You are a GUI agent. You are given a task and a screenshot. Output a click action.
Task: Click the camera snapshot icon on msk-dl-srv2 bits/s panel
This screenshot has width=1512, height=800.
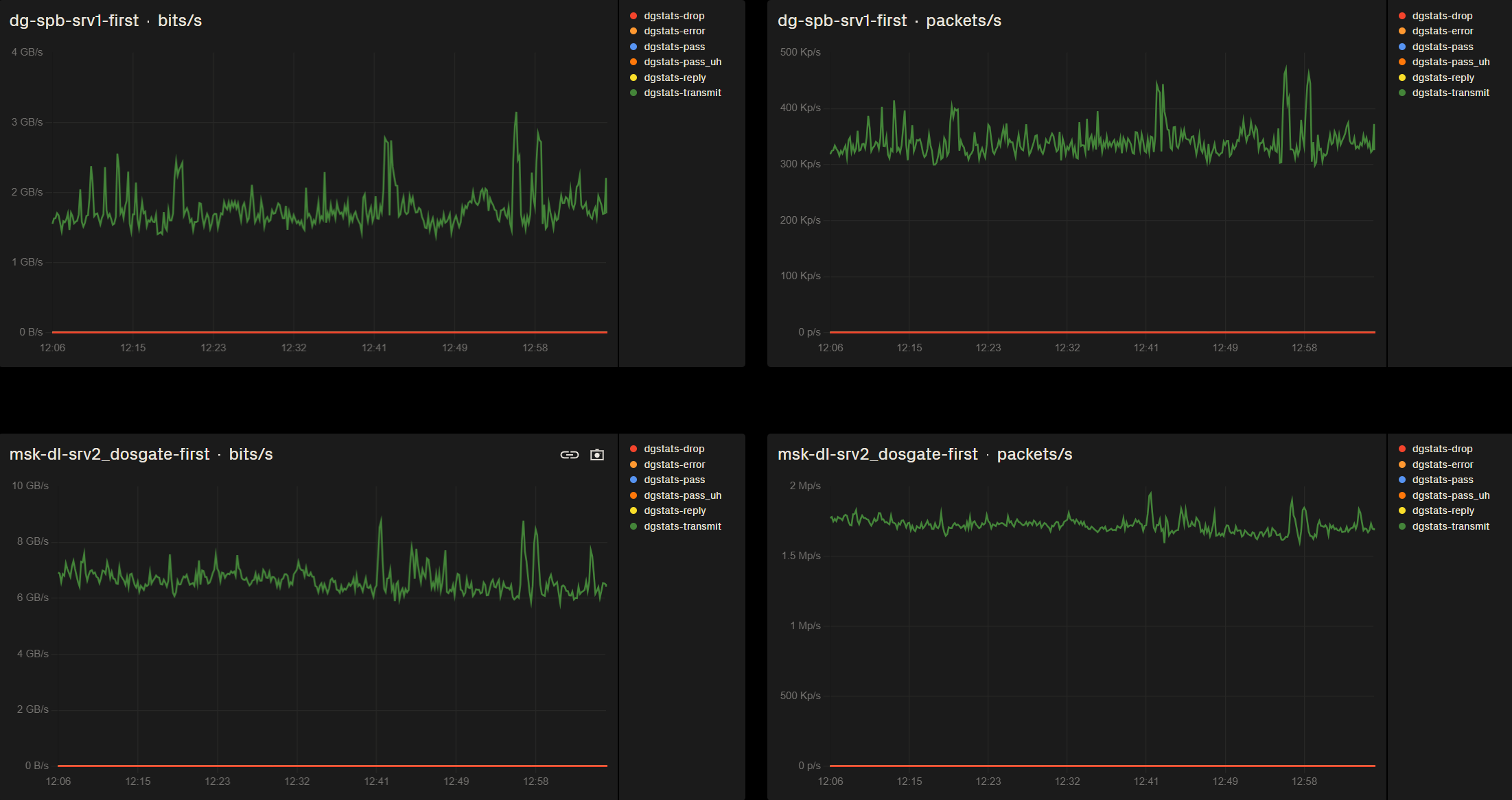pyautogui.click(x=597, y=455)
